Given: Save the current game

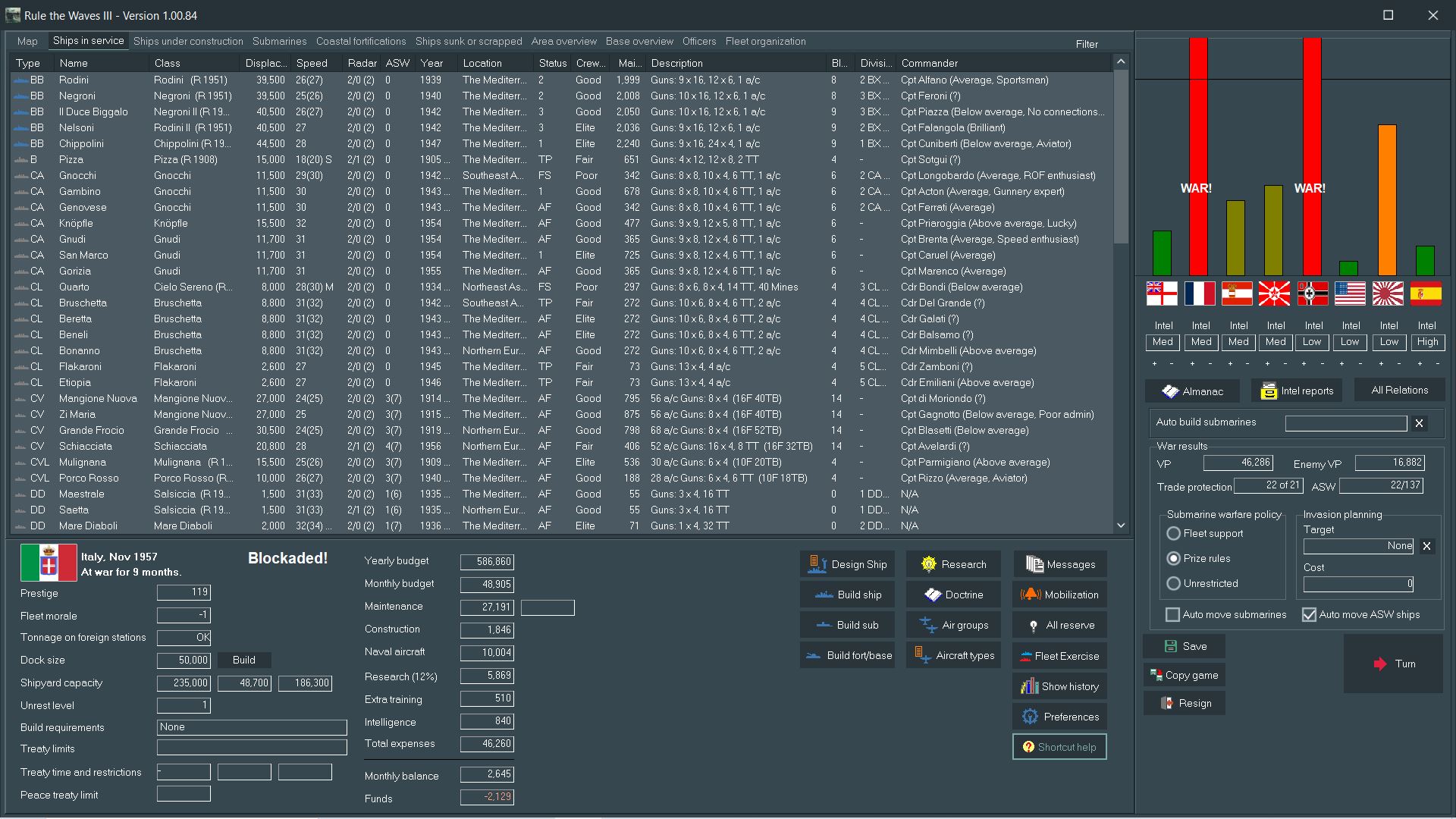Looking at the screenshot, I should [x=1184, y=646].
